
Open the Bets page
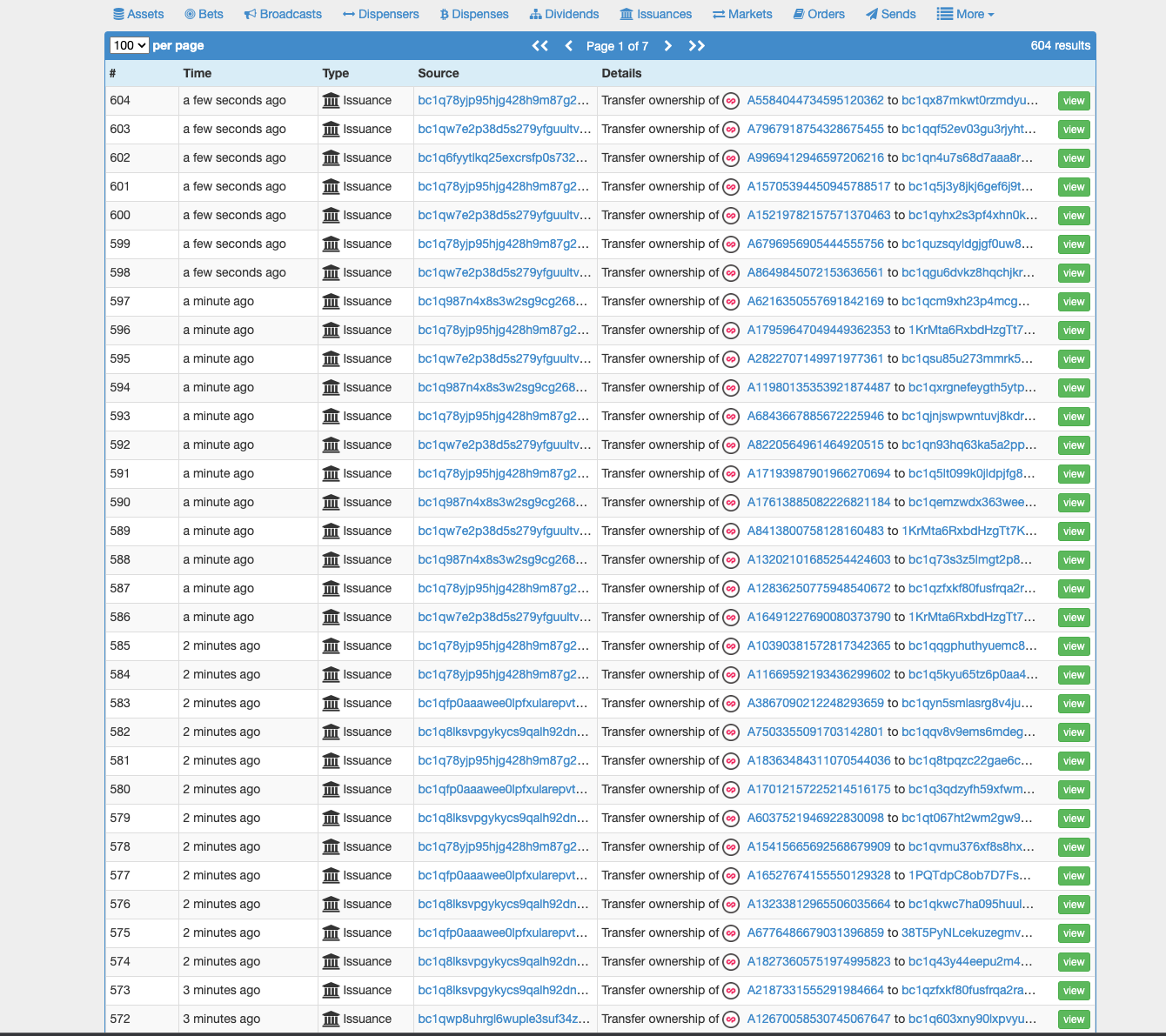[204, 14]
